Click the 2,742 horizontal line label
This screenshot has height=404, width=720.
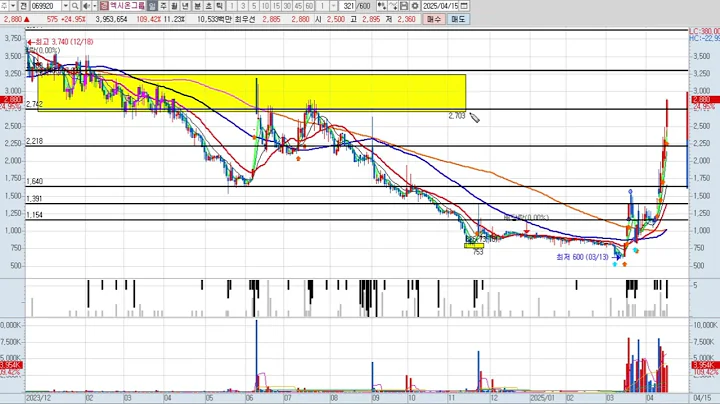(34, 104)
